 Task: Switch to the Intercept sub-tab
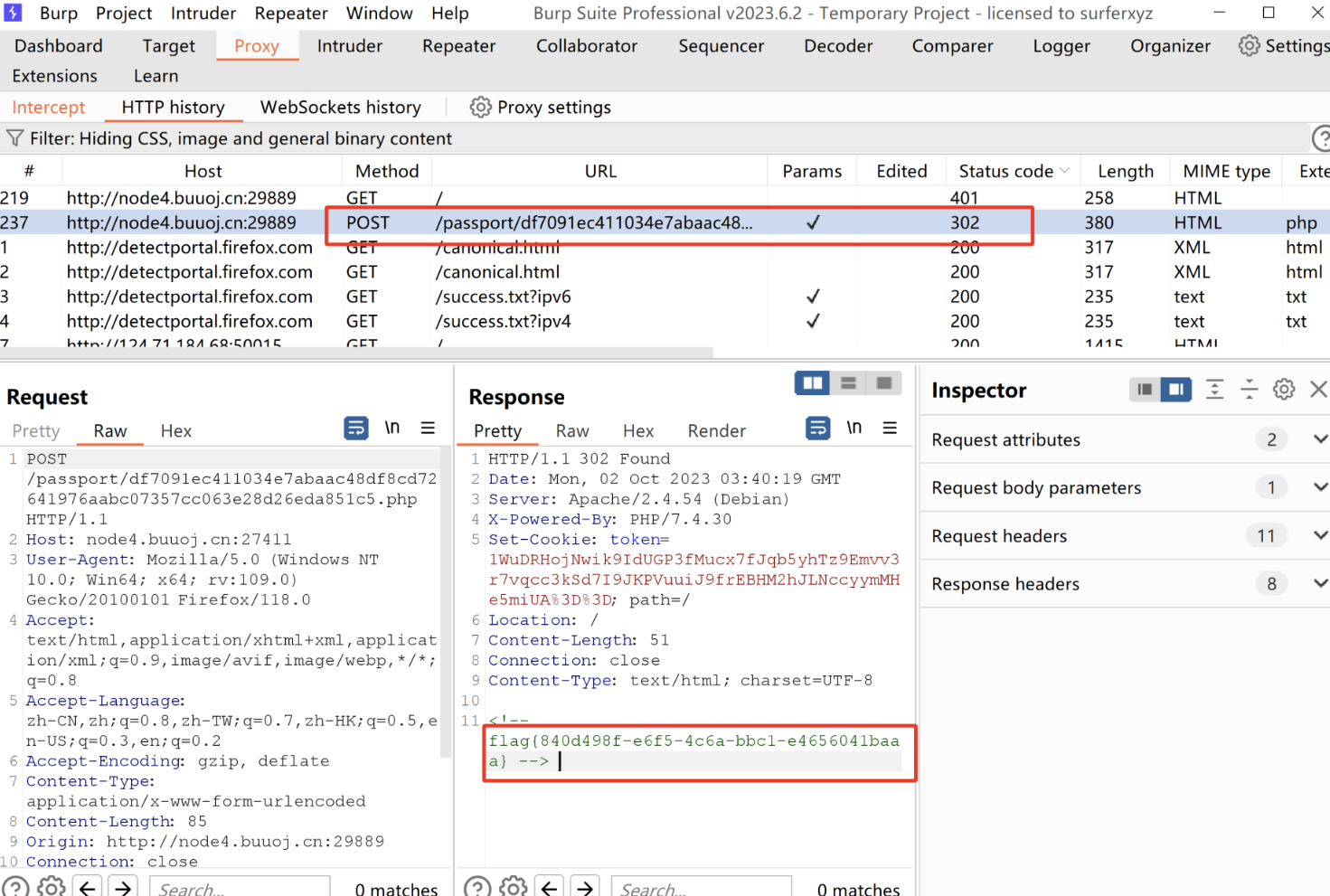point(49,107)
